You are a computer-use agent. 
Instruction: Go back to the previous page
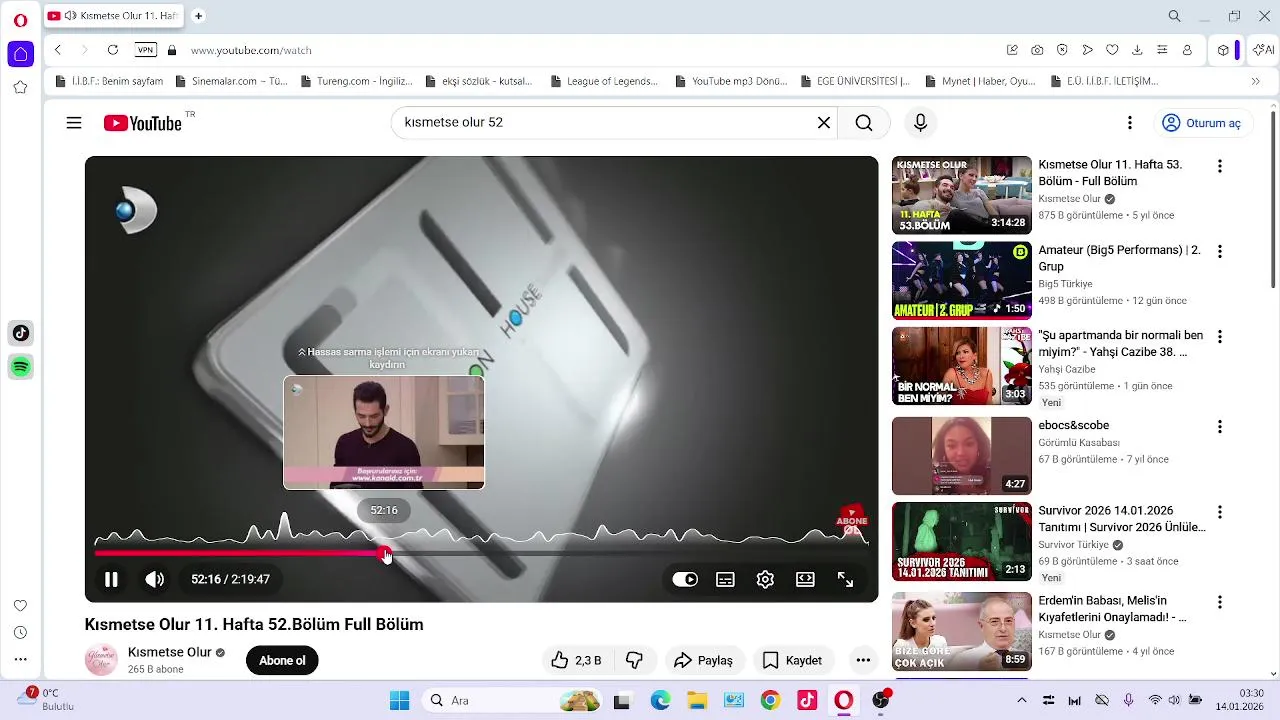(58, 50)
